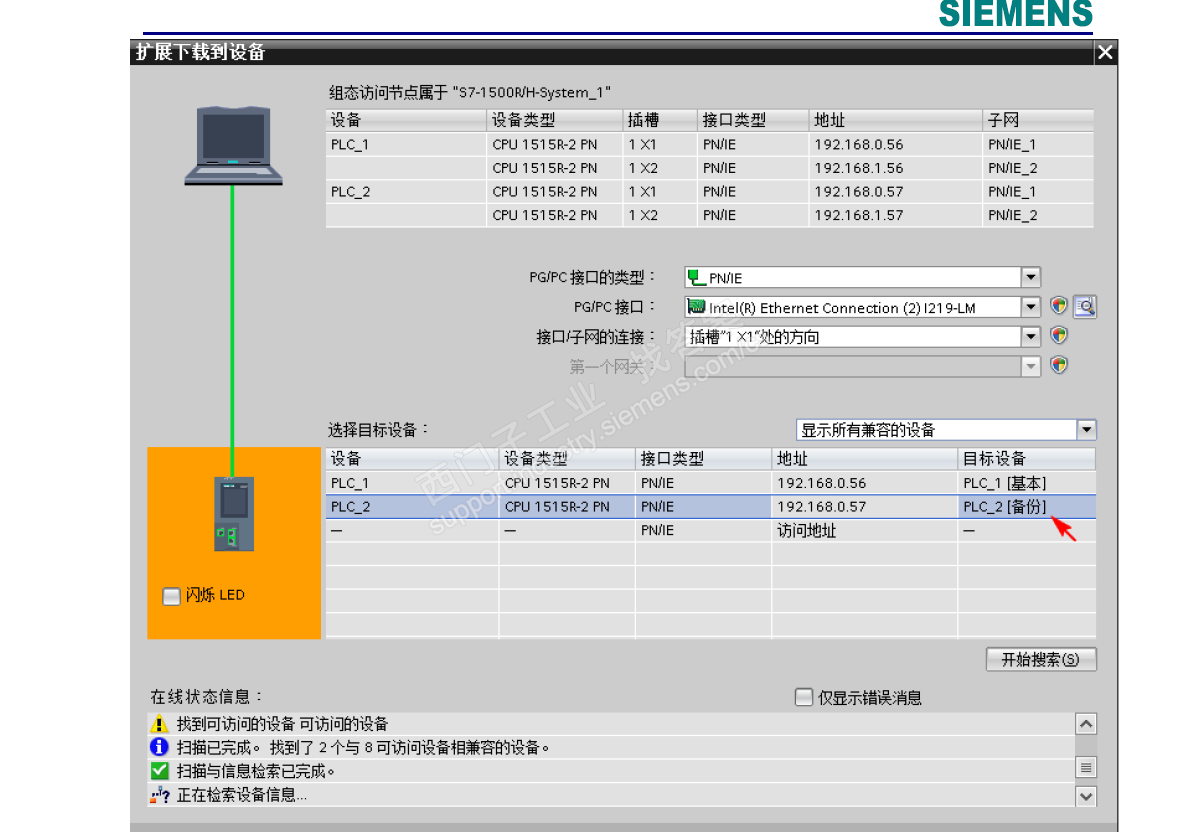
Task: Click the green PN/IE icon in interface type field
Action: [696, 277]
